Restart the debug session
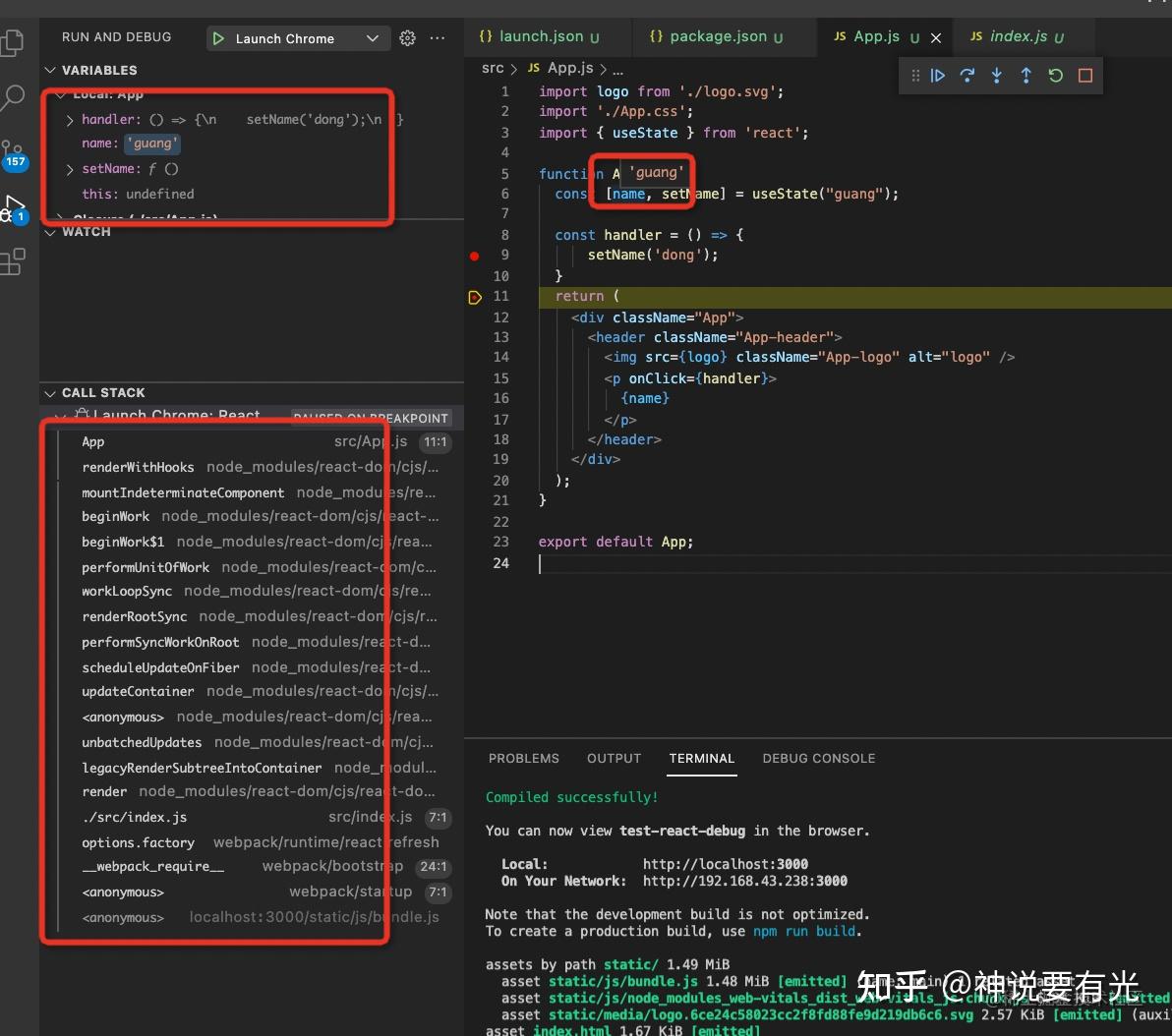This screenshot has height=1036, width=1172. click(x=1055, y=76)
